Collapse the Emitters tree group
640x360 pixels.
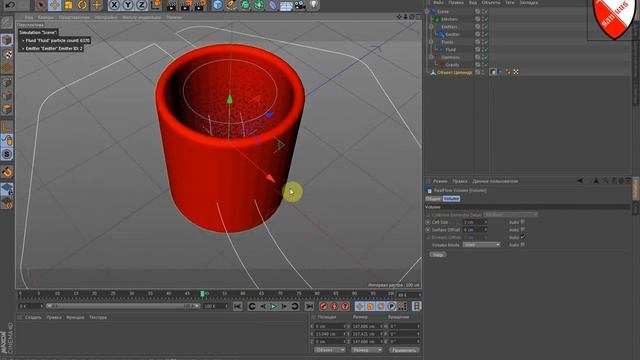(431, 27)
